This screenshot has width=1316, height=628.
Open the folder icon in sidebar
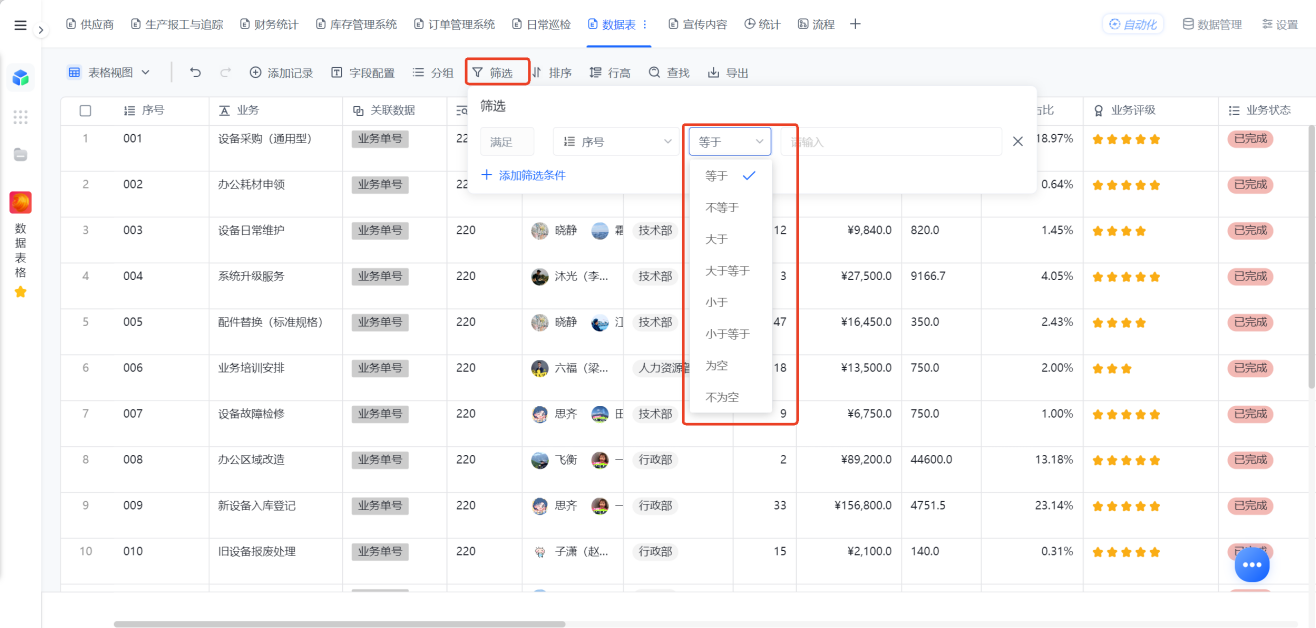tap(20, 154)
